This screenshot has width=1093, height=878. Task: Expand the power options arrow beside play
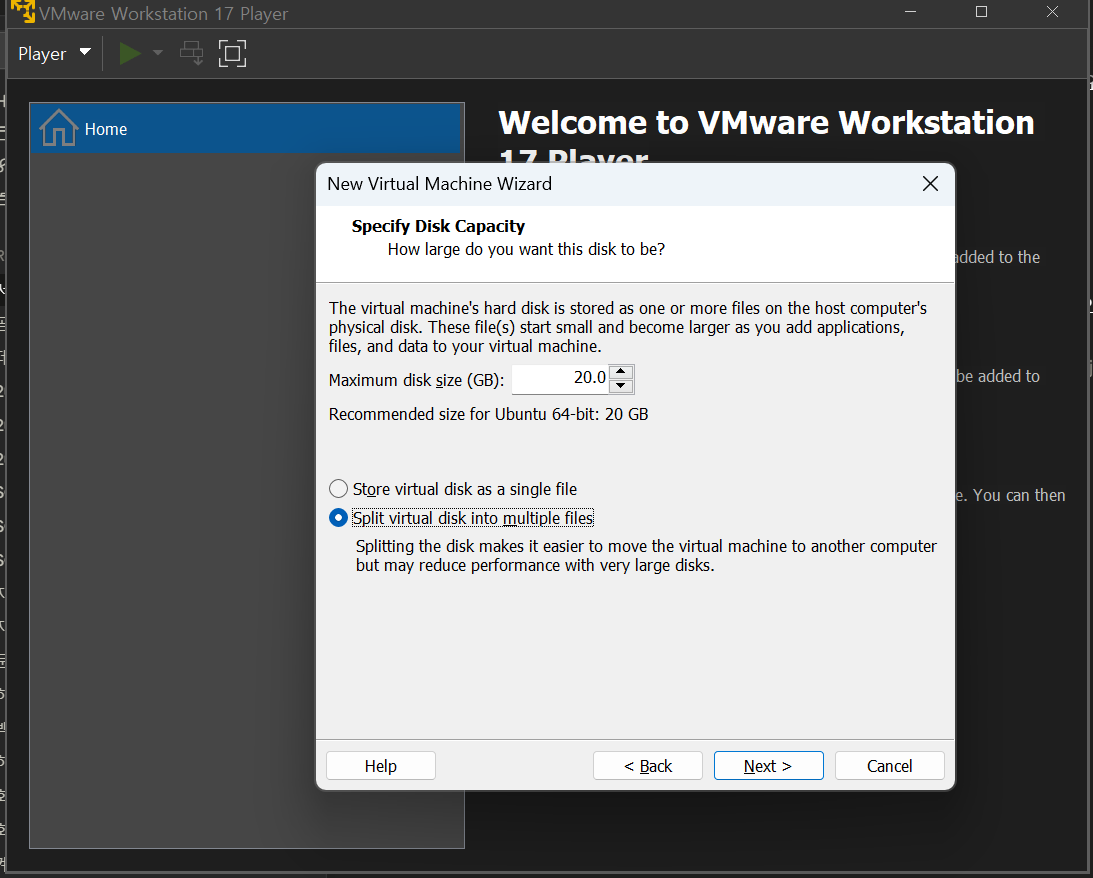158,53
